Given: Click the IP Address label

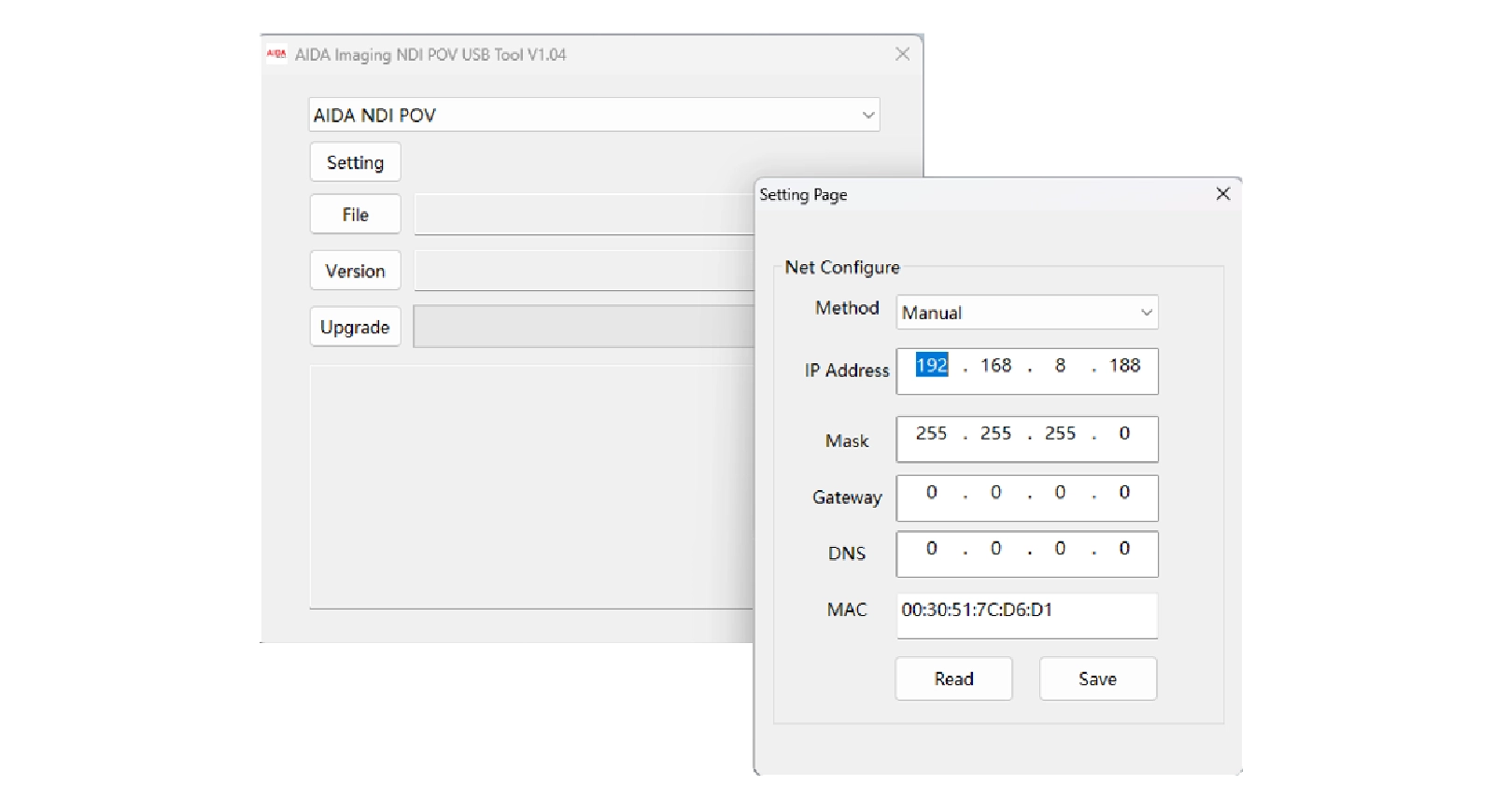Looking at the screenshot, I should [x=847, y=371].
